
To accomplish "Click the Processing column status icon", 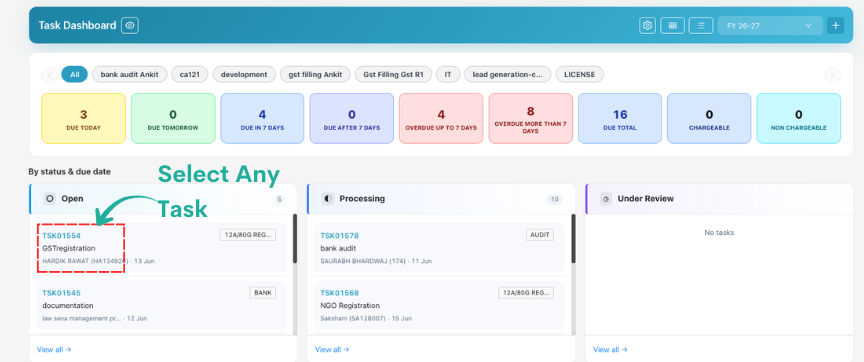I will tap(328, 198).
